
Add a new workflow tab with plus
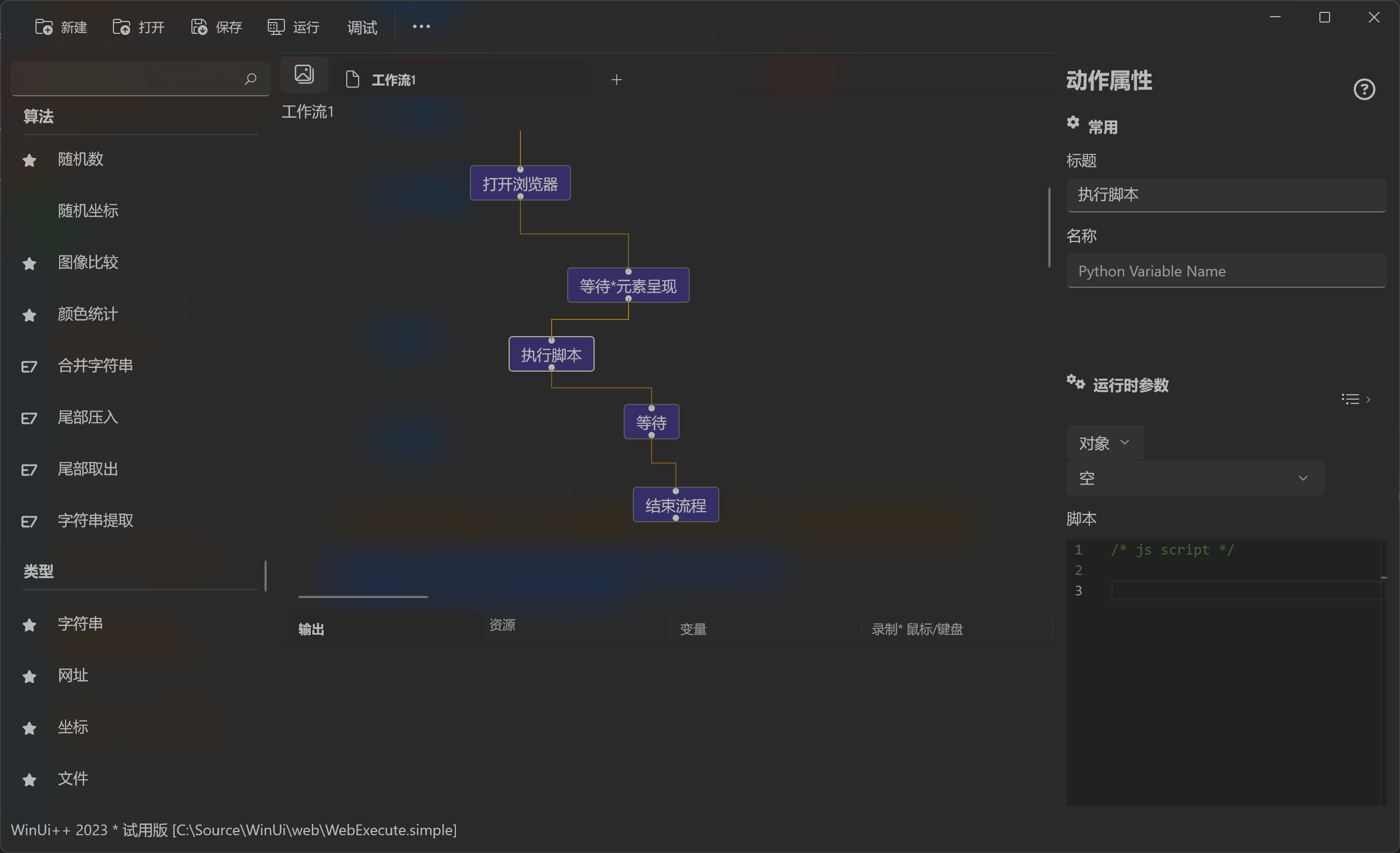[x=617, y=80]
